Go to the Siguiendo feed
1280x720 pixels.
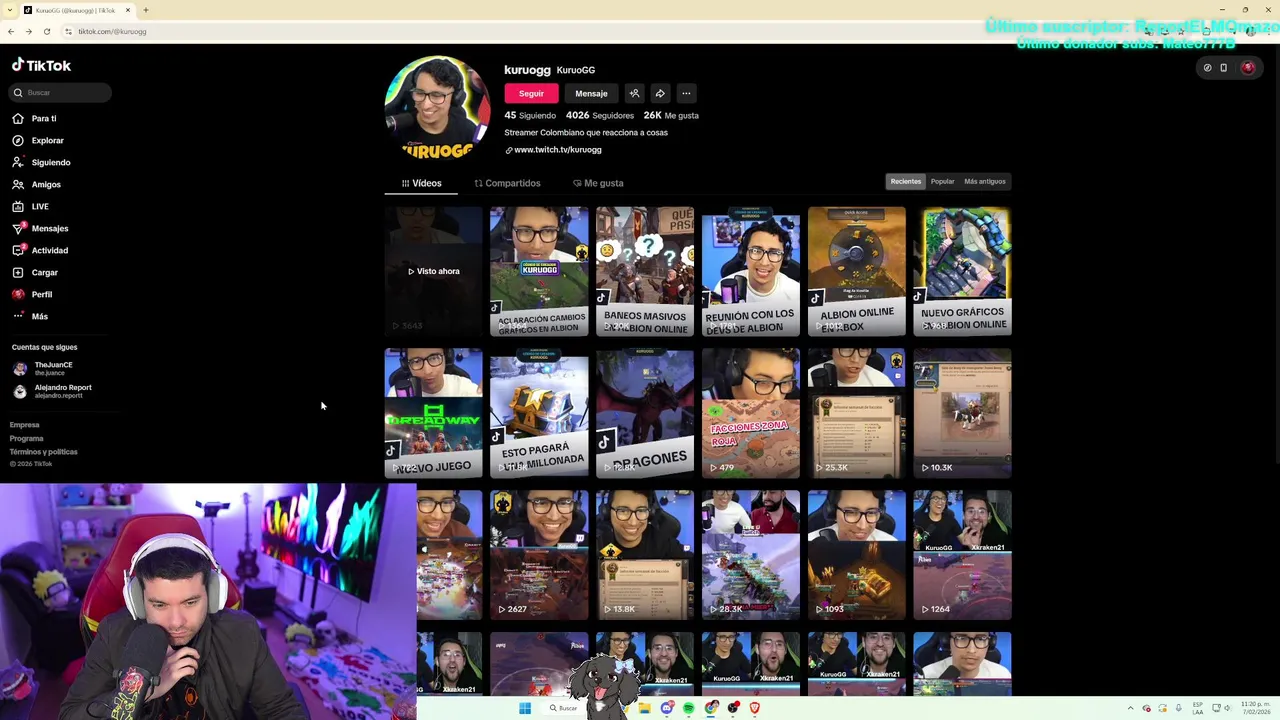coord(50,162)
